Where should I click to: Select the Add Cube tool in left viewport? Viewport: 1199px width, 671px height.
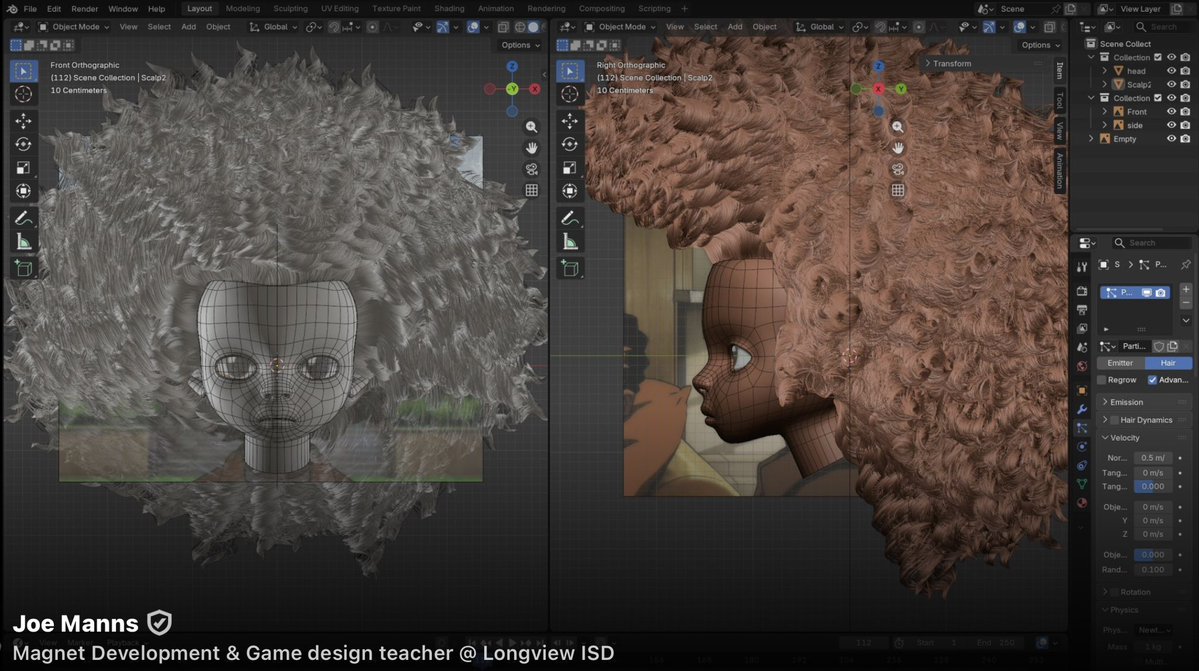tap(23, 268)
